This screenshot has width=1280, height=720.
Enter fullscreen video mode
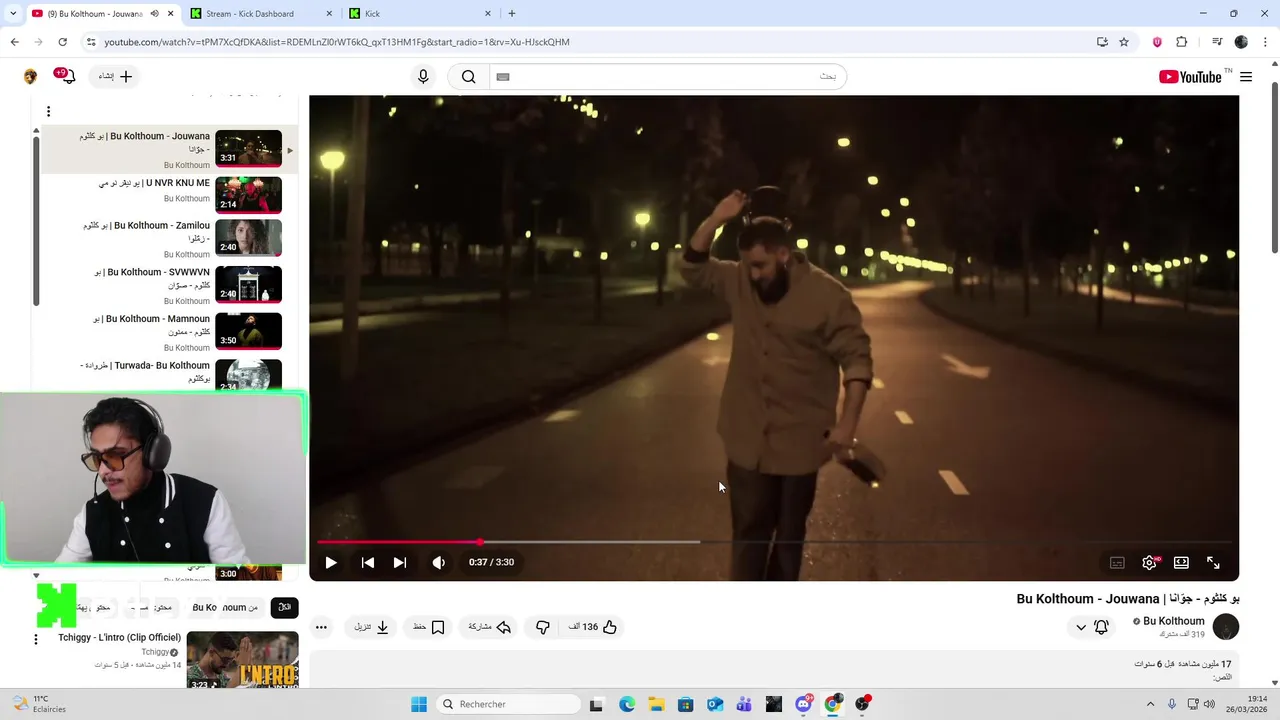pos(1213,563)
